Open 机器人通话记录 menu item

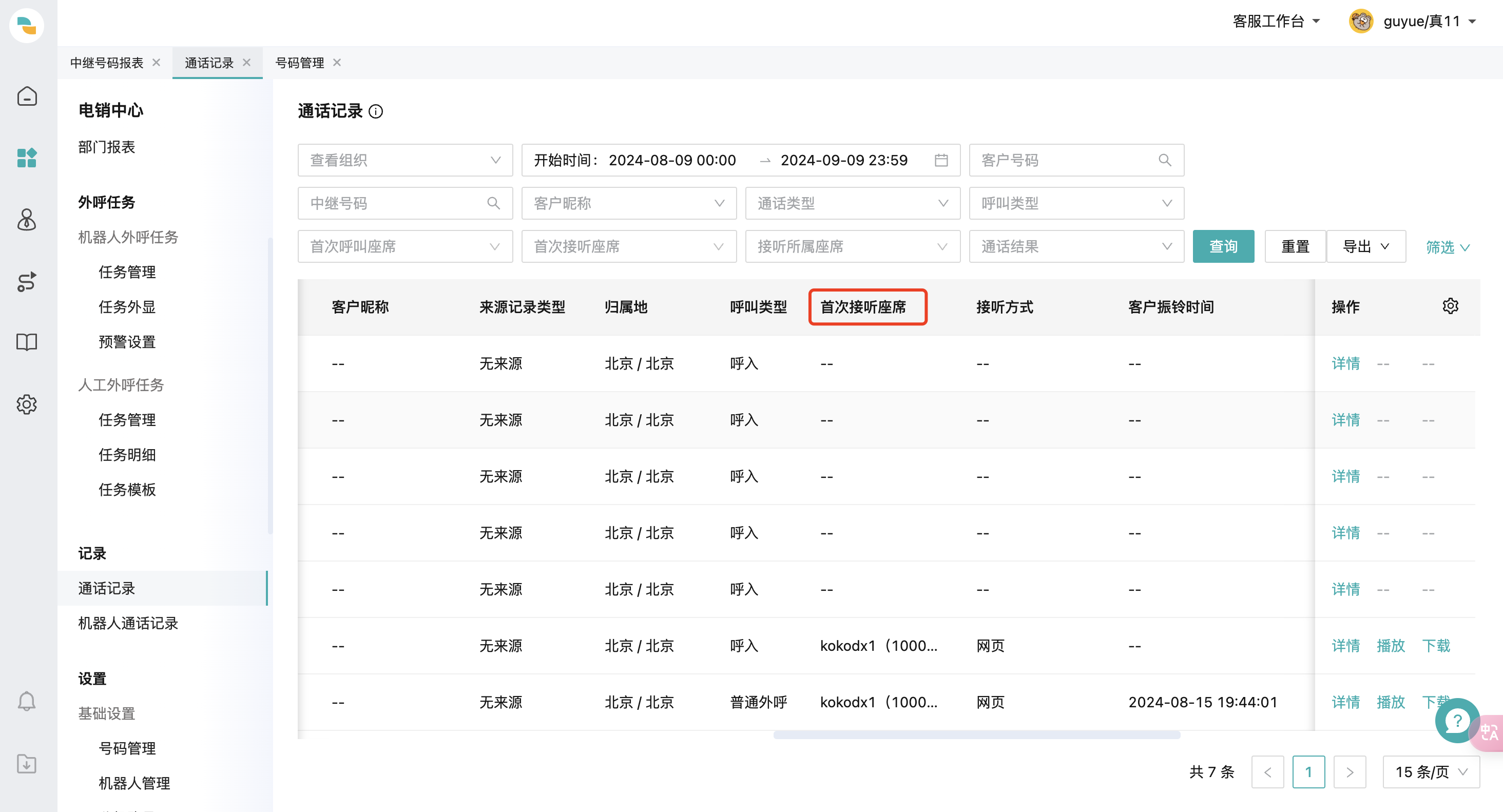click(x=128, y=624)
